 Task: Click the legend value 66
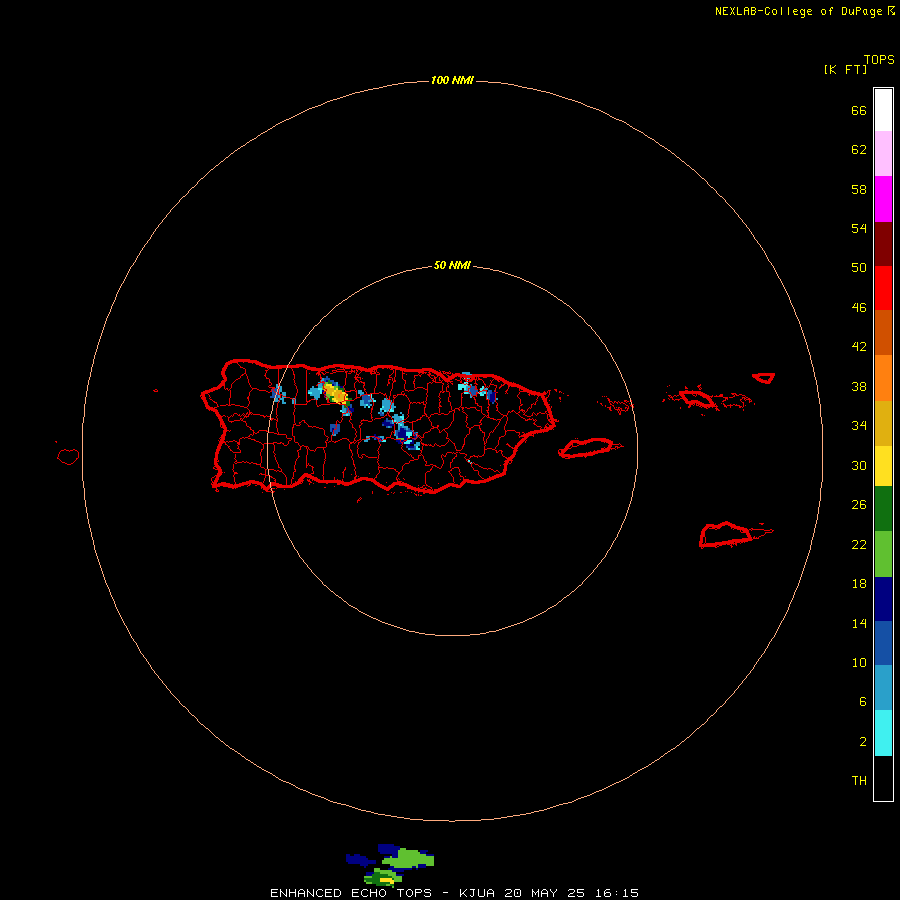(x=859, y=110)
